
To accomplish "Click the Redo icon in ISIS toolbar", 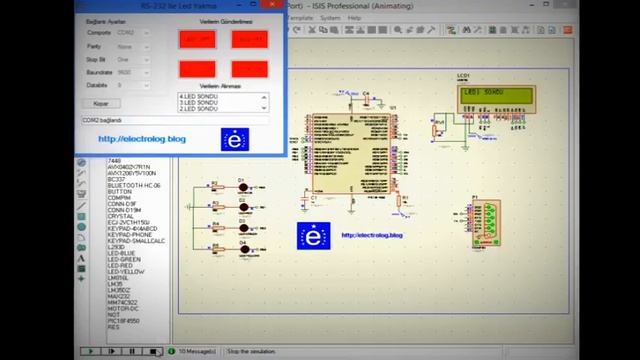I will (297, 30).
